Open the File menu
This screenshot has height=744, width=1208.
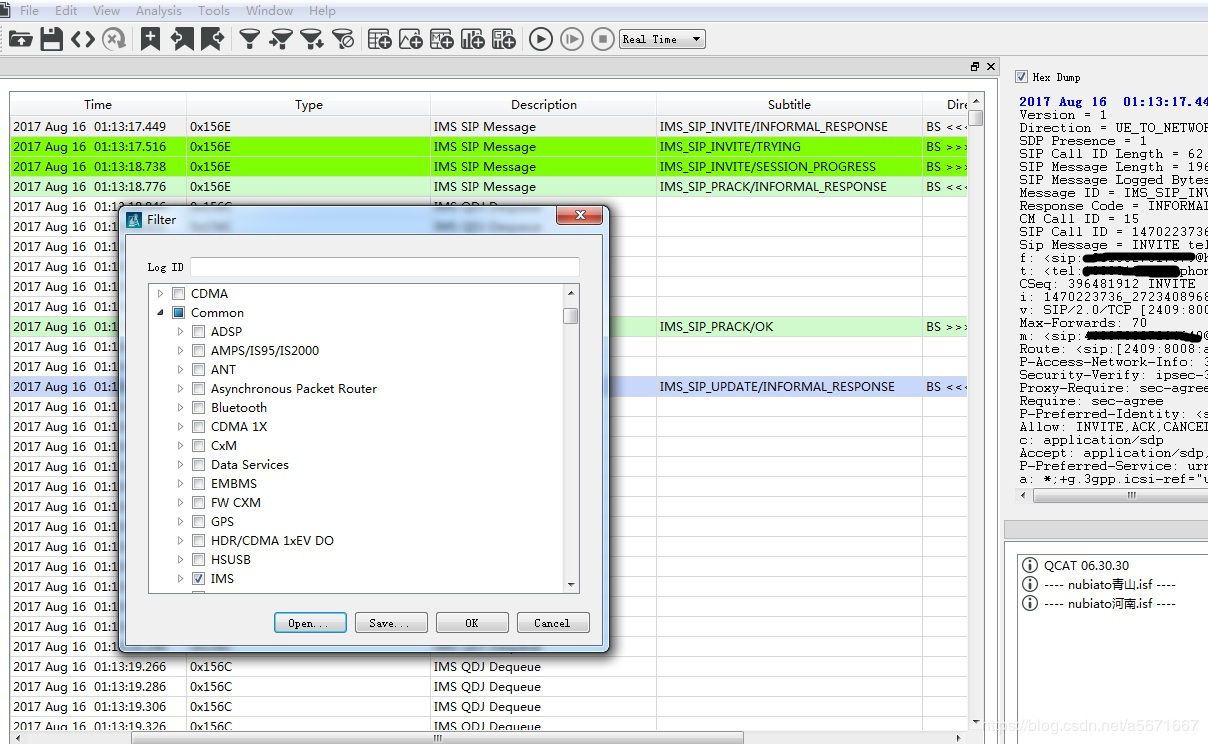click(x=29, y=11)
